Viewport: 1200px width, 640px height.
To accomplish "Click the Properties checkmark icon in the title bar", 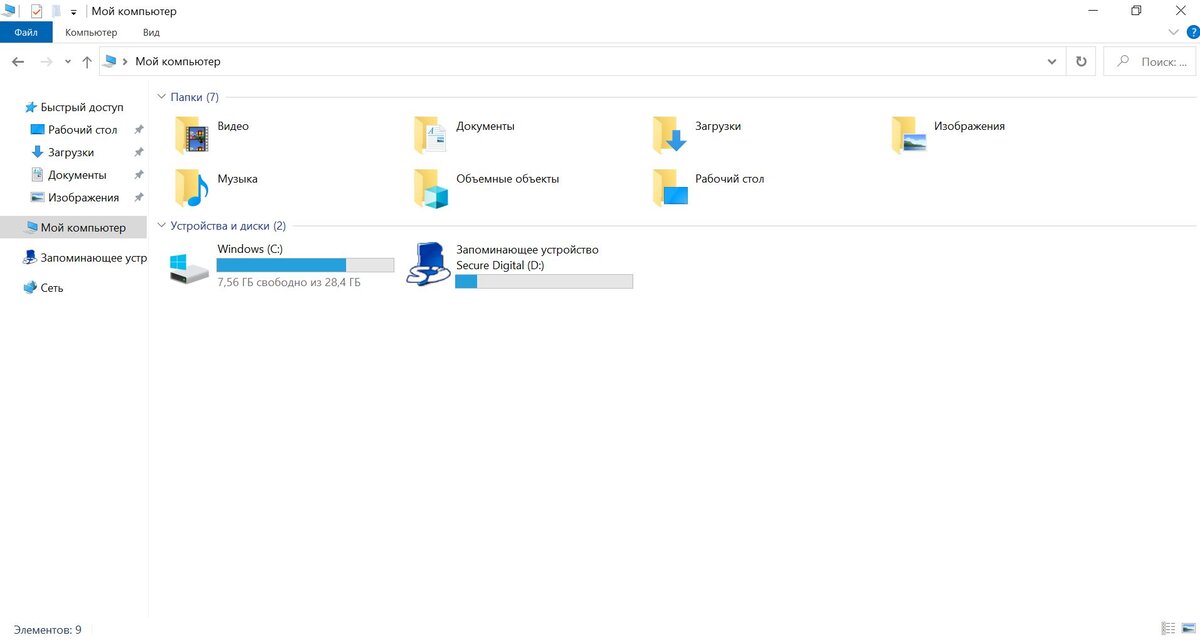I will 37,11.
